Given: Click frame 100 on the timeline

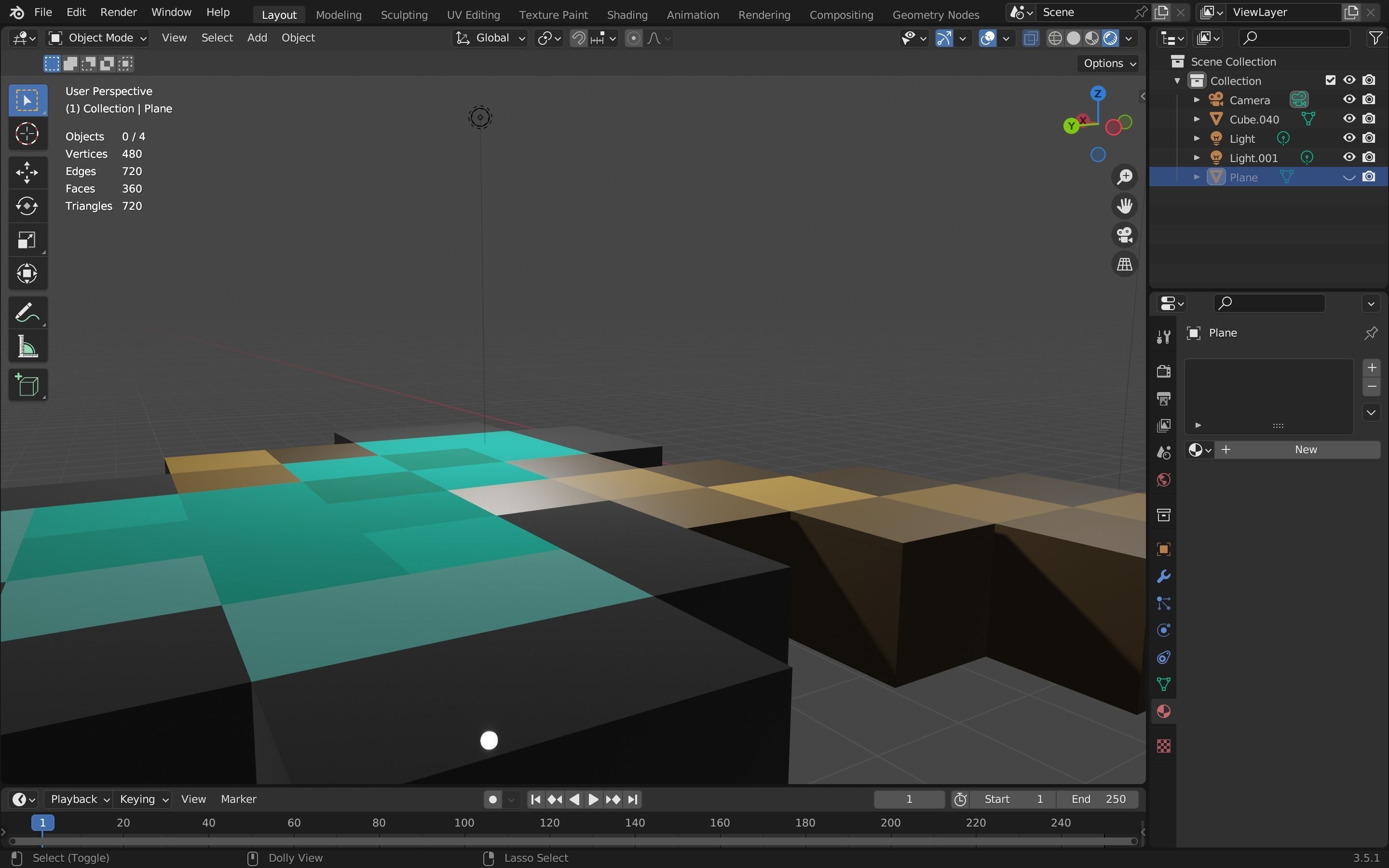Looking at the screenshot, I should click(x=464, y=823).
